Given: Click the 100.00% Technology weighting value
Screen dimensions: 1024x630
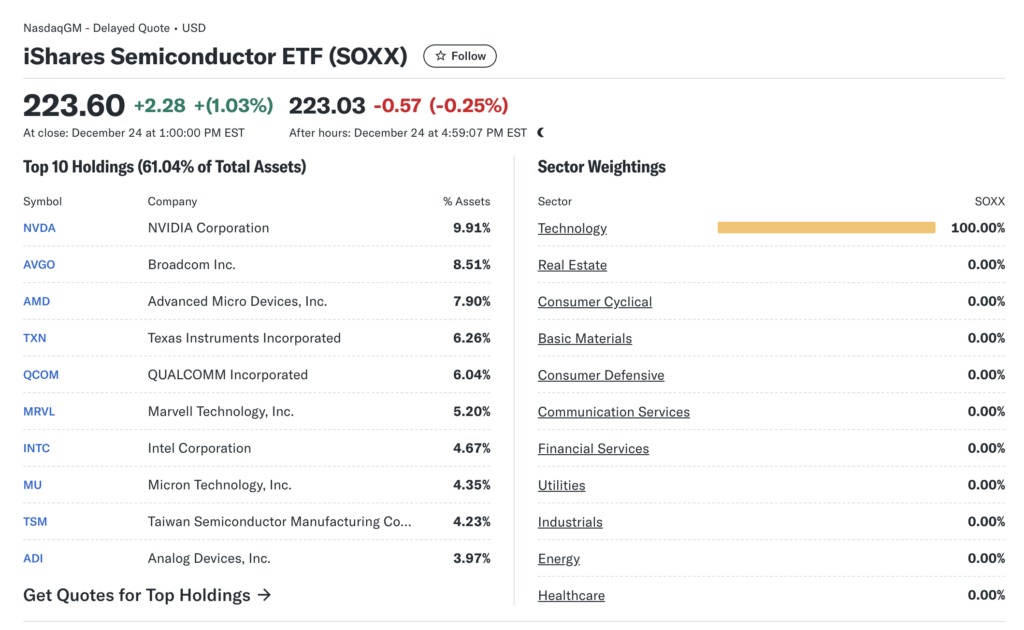Looking at the screenshot, I should pos(978,228).
